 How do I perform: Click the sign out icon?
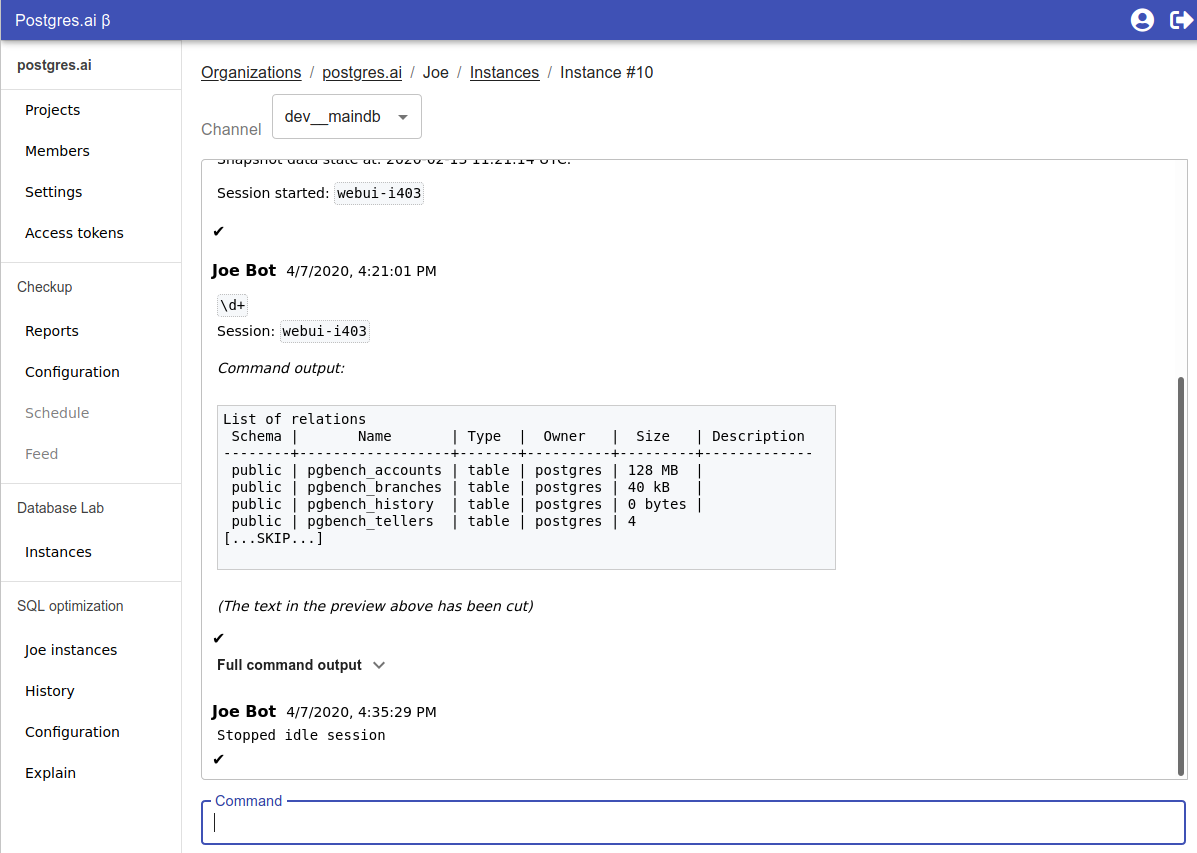click(x=1181, y=20)
